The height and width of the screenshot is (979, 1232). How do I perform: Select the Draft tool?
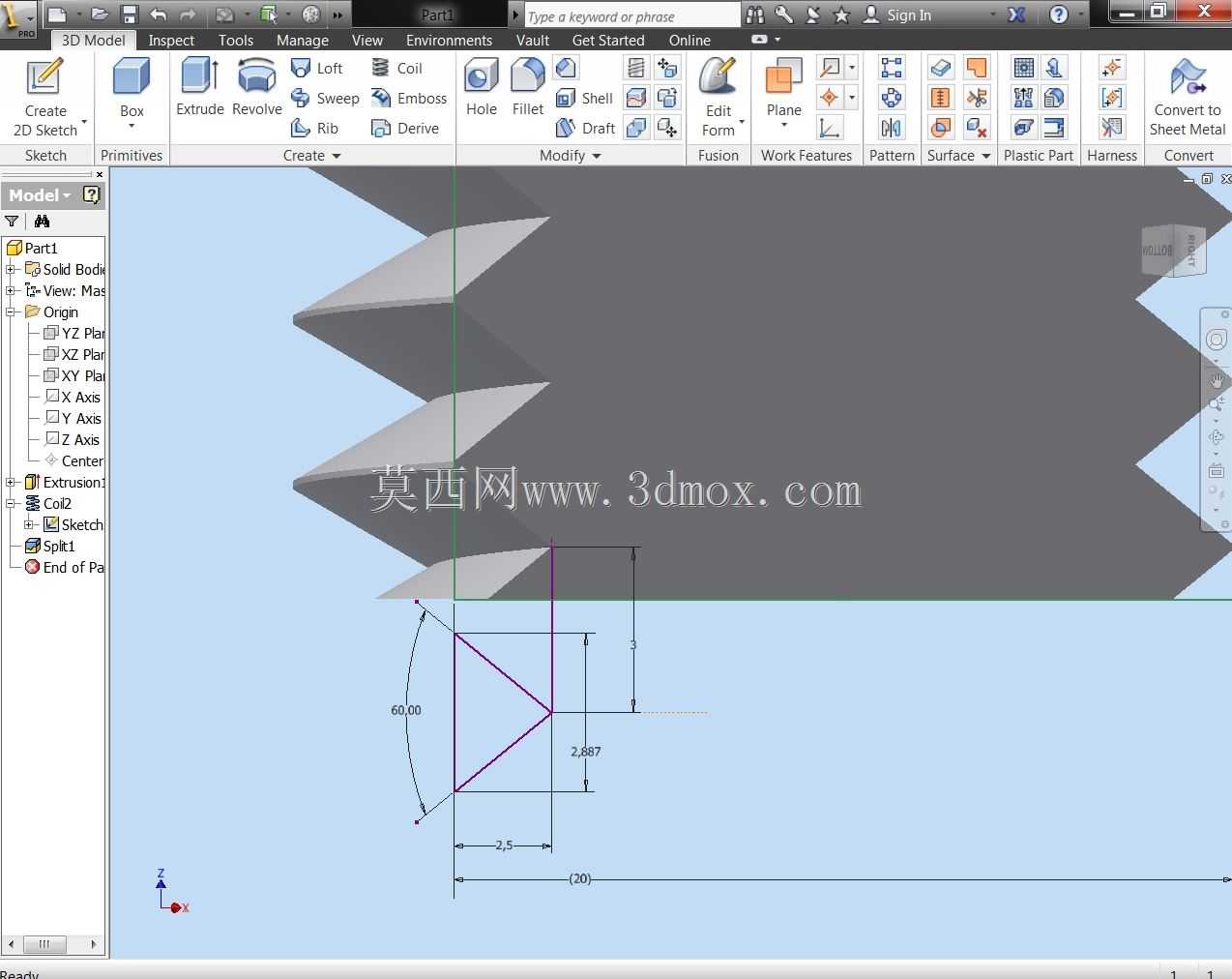(x=586, y=128)
